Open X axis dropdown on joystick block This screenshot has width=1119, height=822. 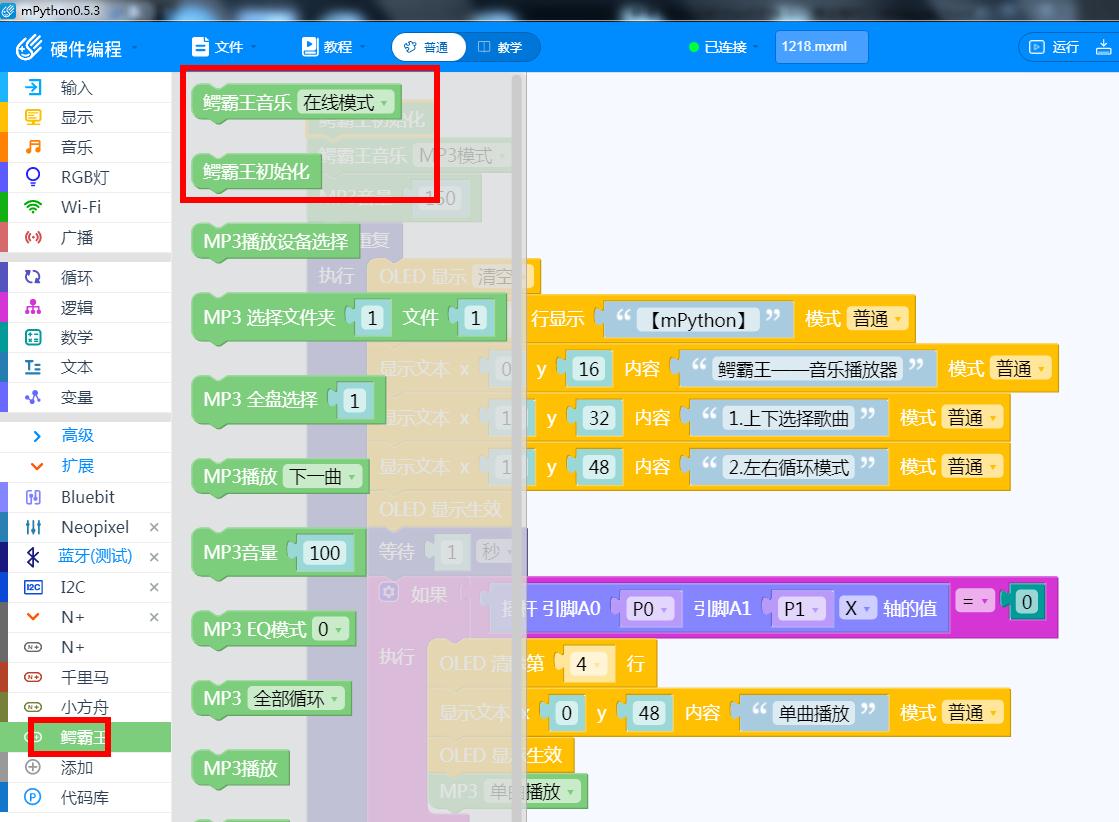click(857, 608)
